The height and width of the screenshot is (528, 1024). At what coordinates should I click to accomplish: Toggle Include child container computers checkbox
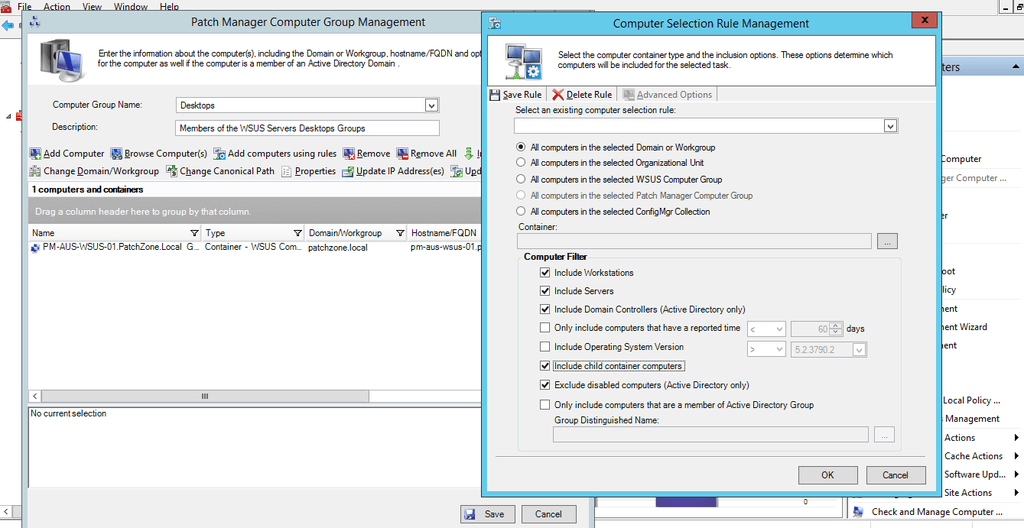545,366
